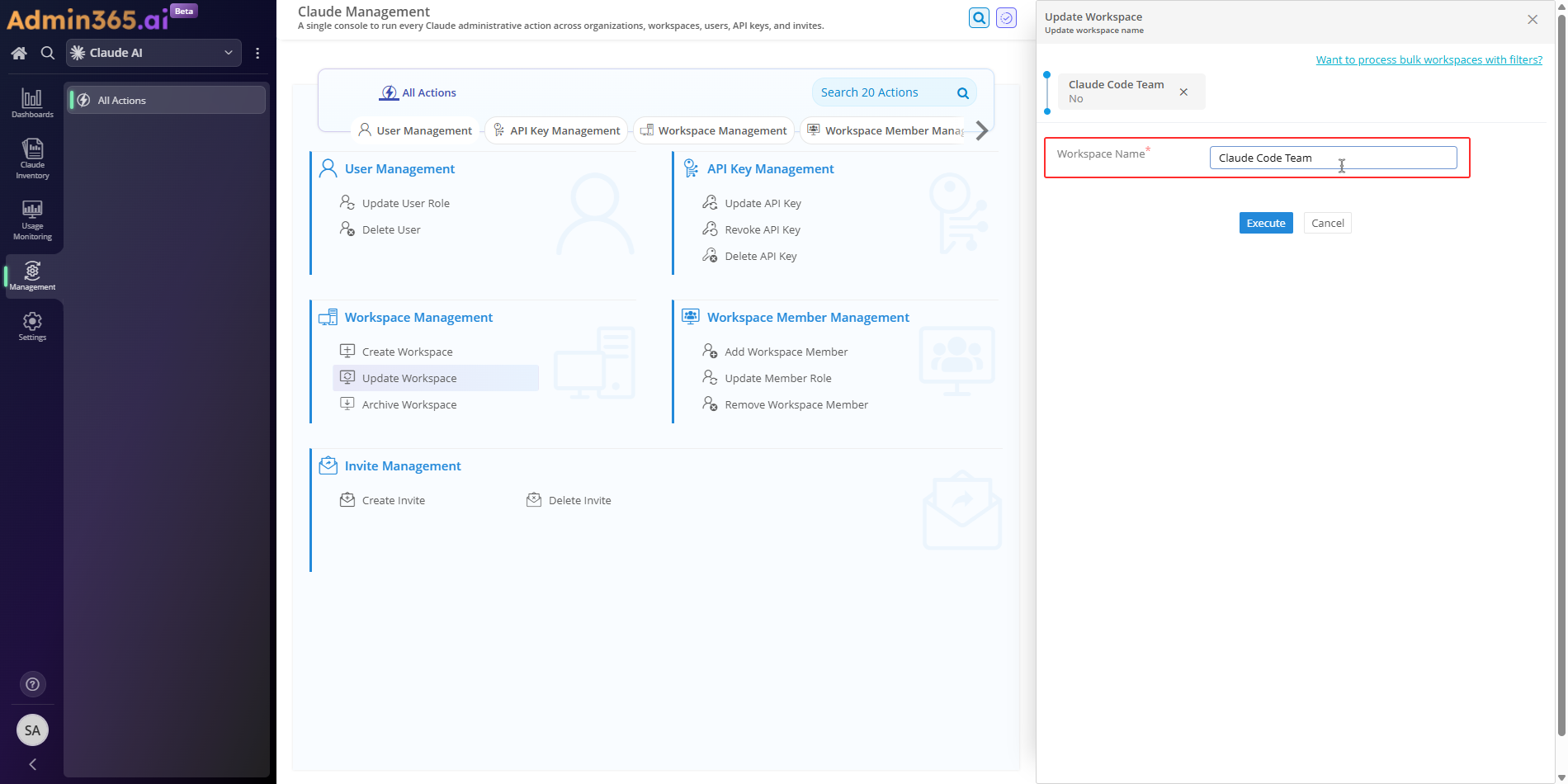Switch to the API Key Management tab
This screenshot has height=784, width=1568.
(556, 130)
